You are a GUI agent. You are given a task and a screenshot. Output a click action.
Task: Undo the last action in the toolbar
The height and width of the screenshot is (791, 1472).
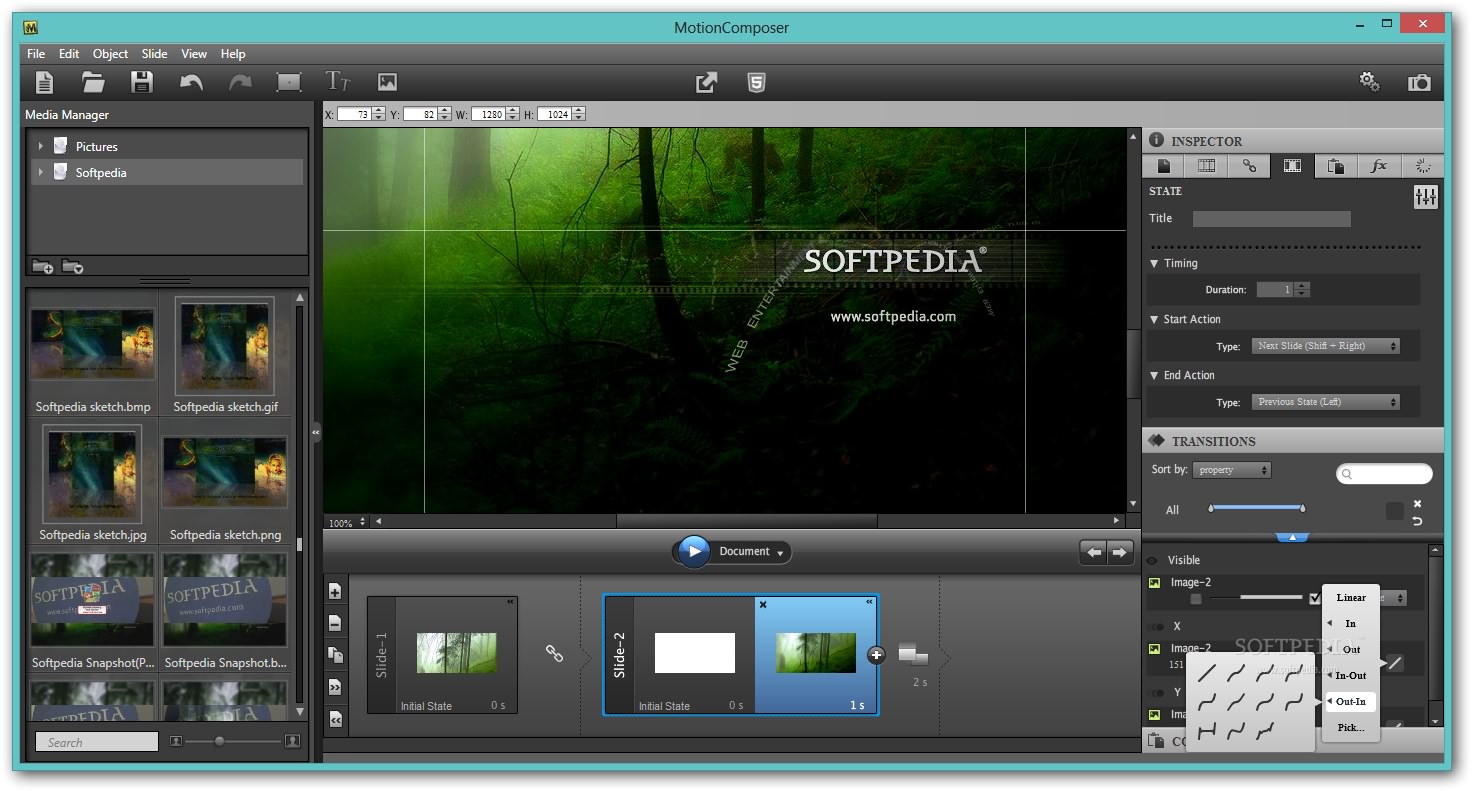pos(191,83)
